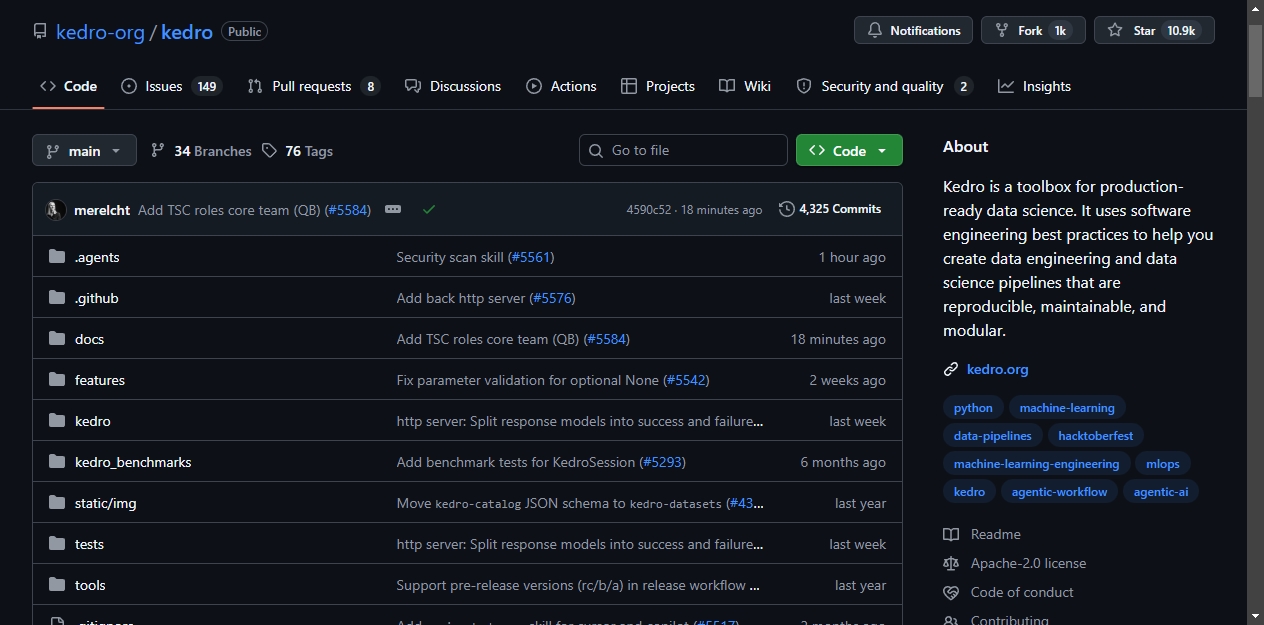Open the 1k fork count badge
The height and width of the screenshot is (625, 1264).
1060,31
